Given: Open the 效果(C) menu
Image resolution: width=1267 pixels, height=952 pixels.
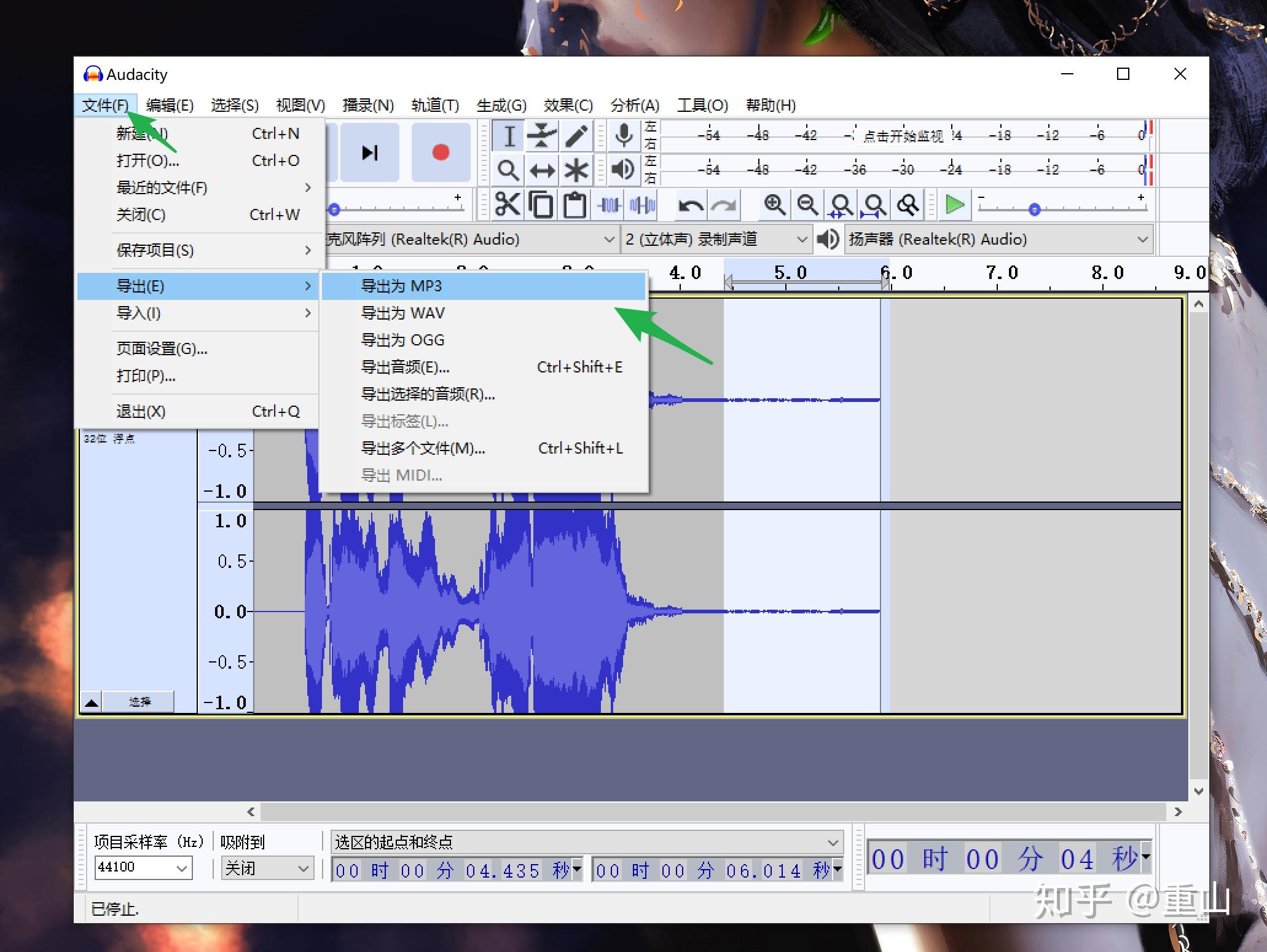Looking at the screenshot, I should coord(568,105).
